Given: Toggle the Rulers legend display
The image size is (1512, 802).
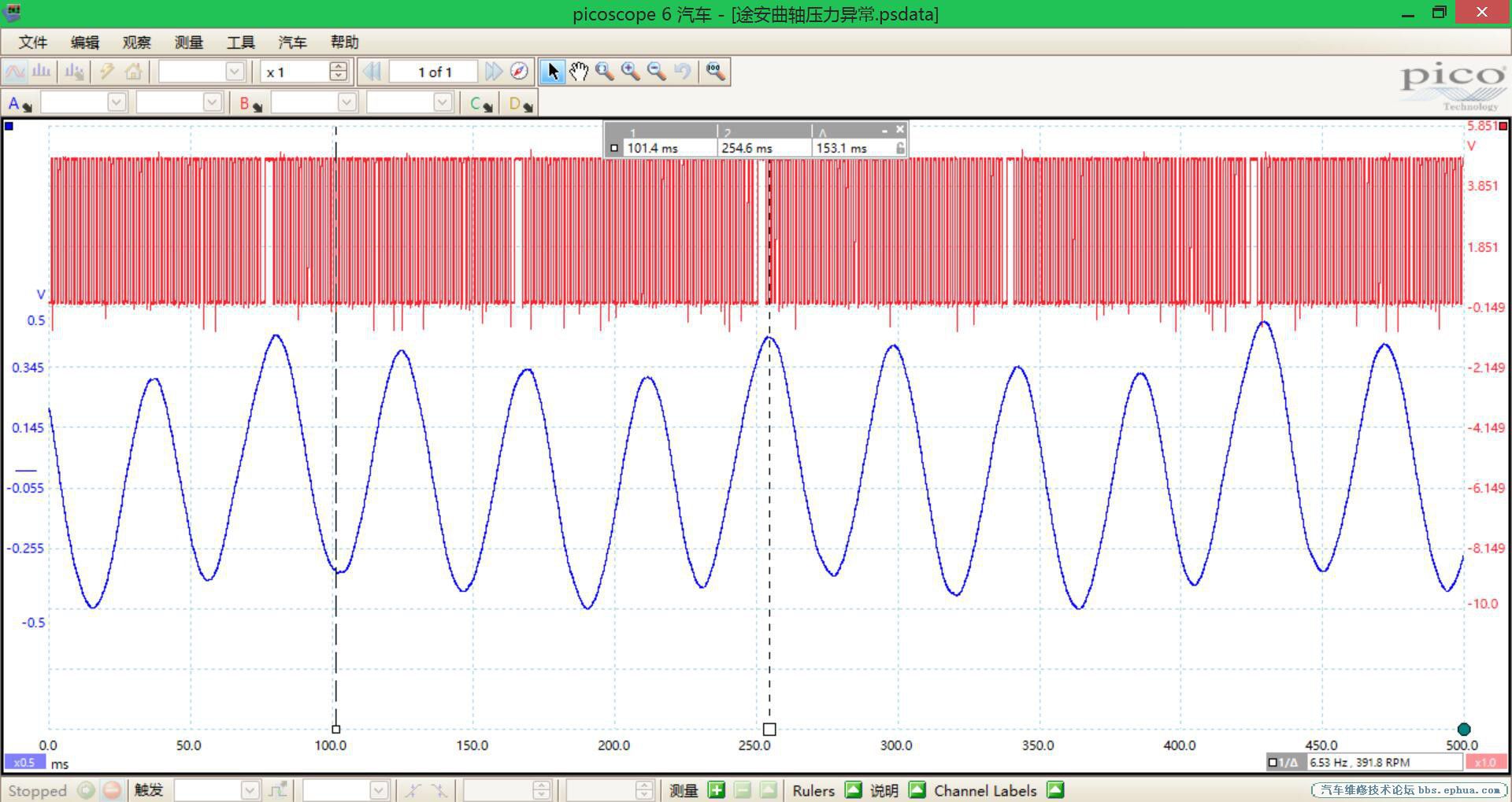Looking at the screenshot, I should click(853, 789).
